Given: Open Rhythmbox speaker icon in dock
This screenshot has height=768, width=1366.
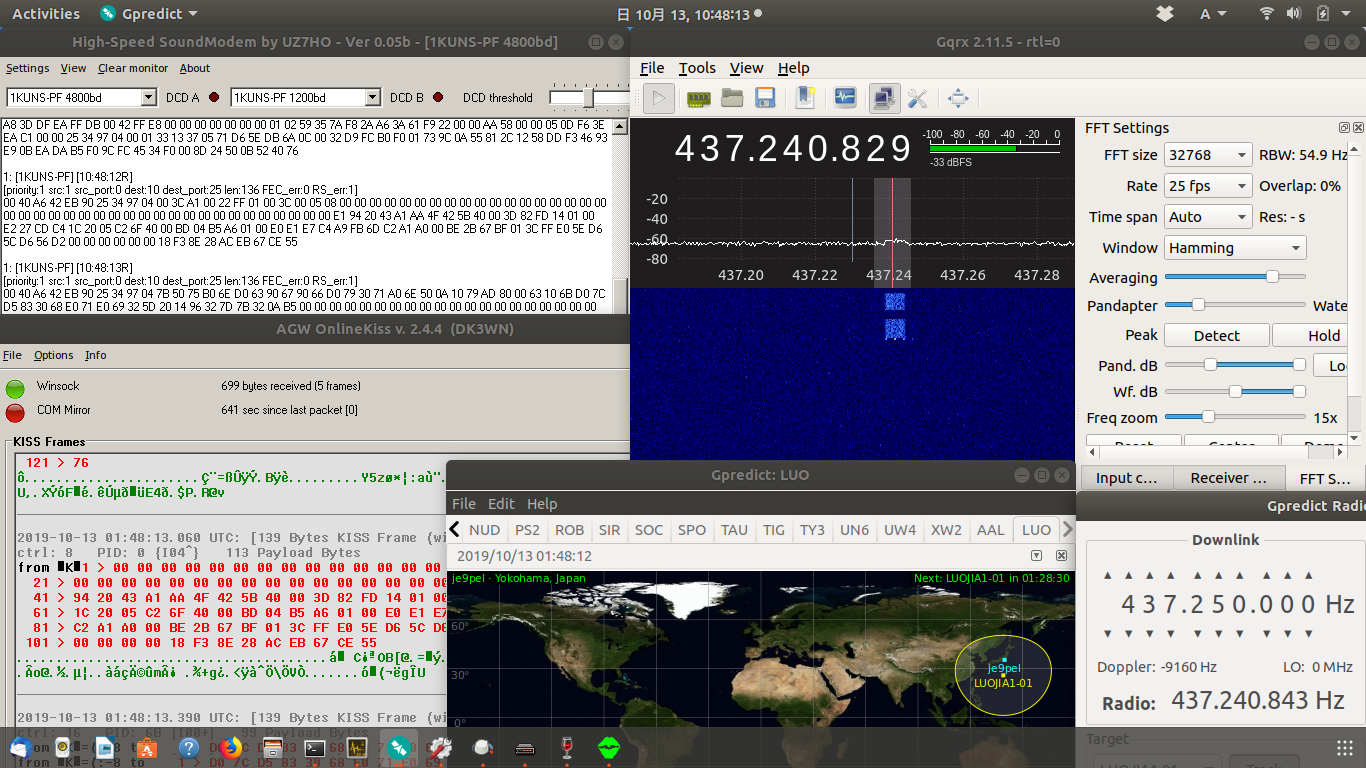Looking at the screenshot, I should (x=62, y=747).
